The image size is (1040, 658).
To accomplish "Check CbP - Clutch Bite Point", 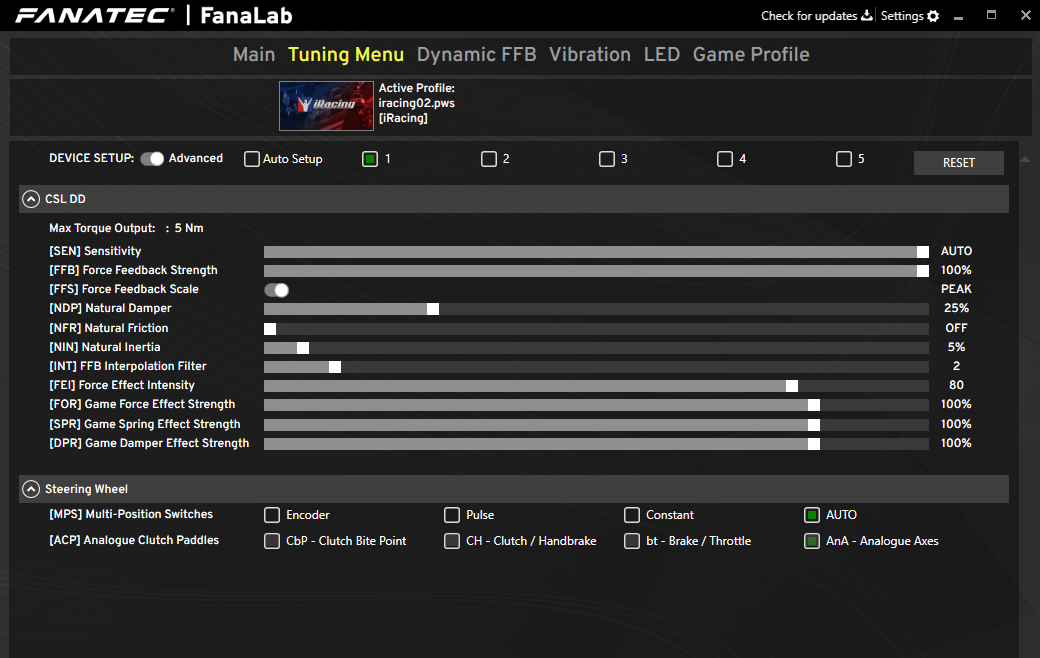I will click(272, 541).
